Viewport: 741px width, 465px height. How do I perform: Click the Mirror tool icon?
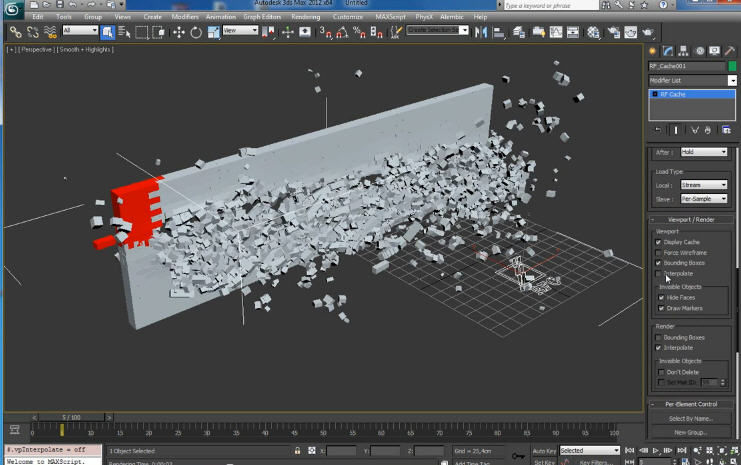(481, 32)
